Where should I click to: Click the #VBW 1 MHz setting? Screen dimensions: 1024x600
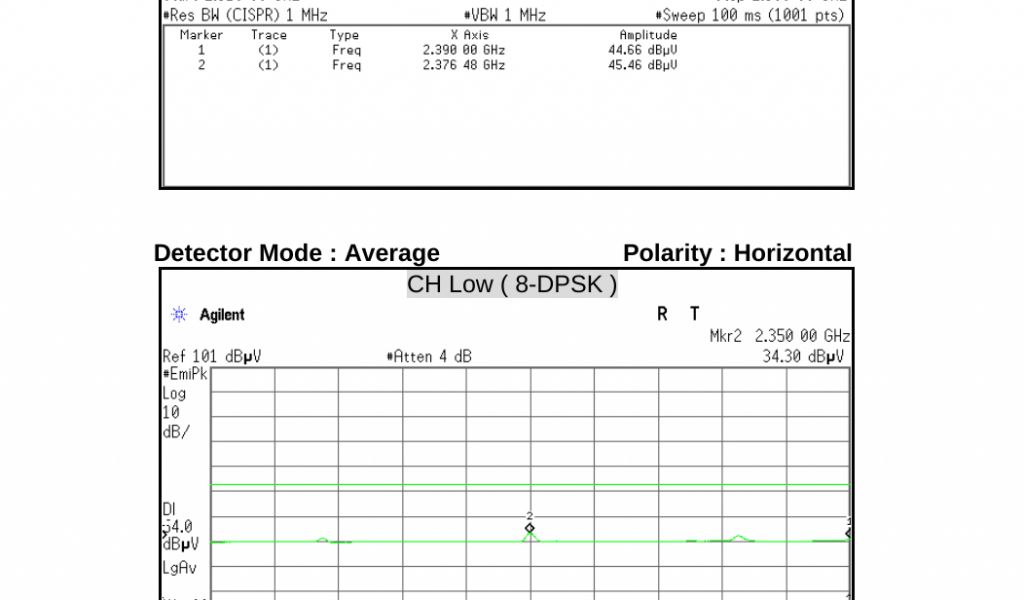pos(504,16)
